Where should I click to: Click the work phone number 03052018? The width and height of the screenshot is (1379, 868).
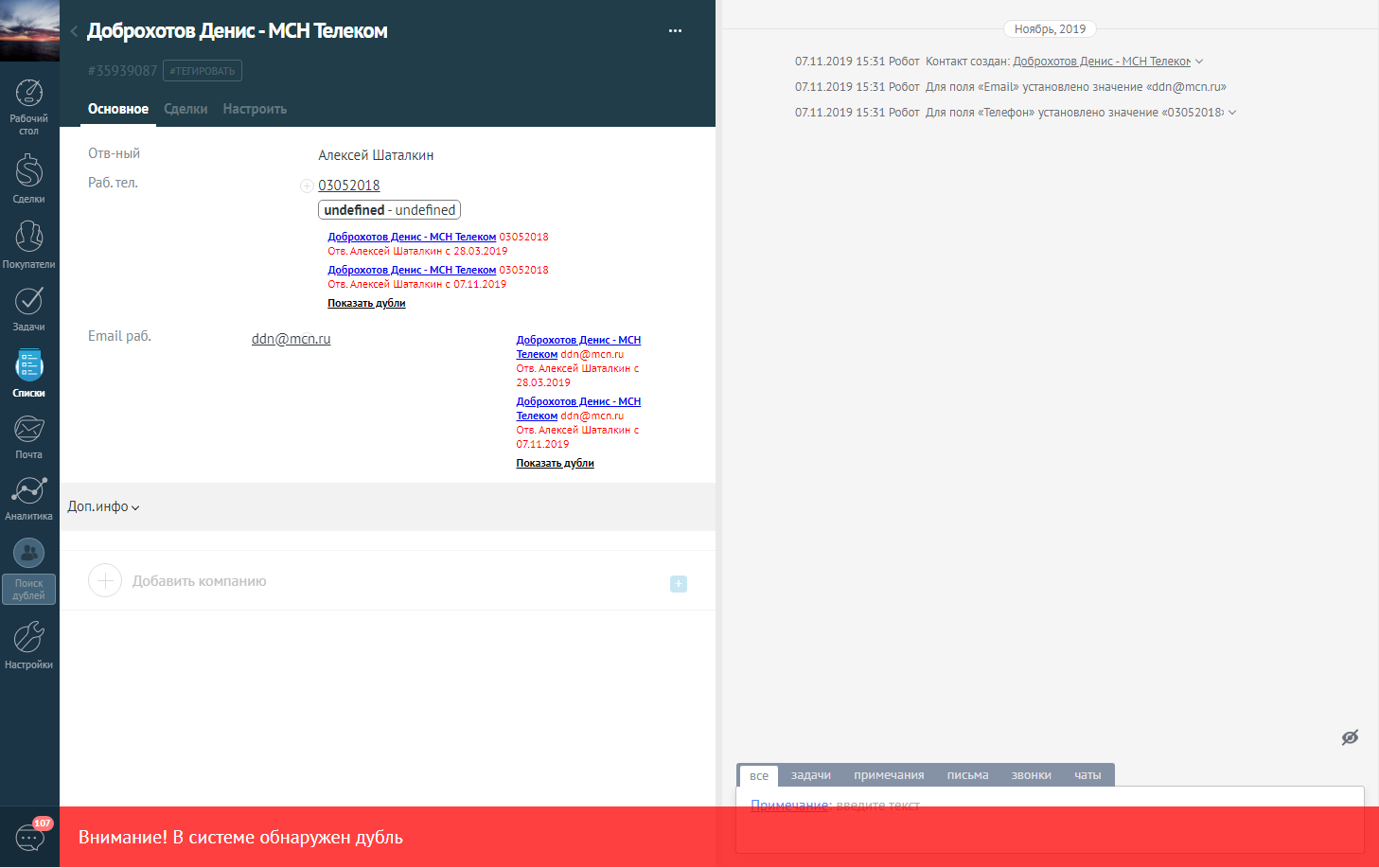click(349, 186)
